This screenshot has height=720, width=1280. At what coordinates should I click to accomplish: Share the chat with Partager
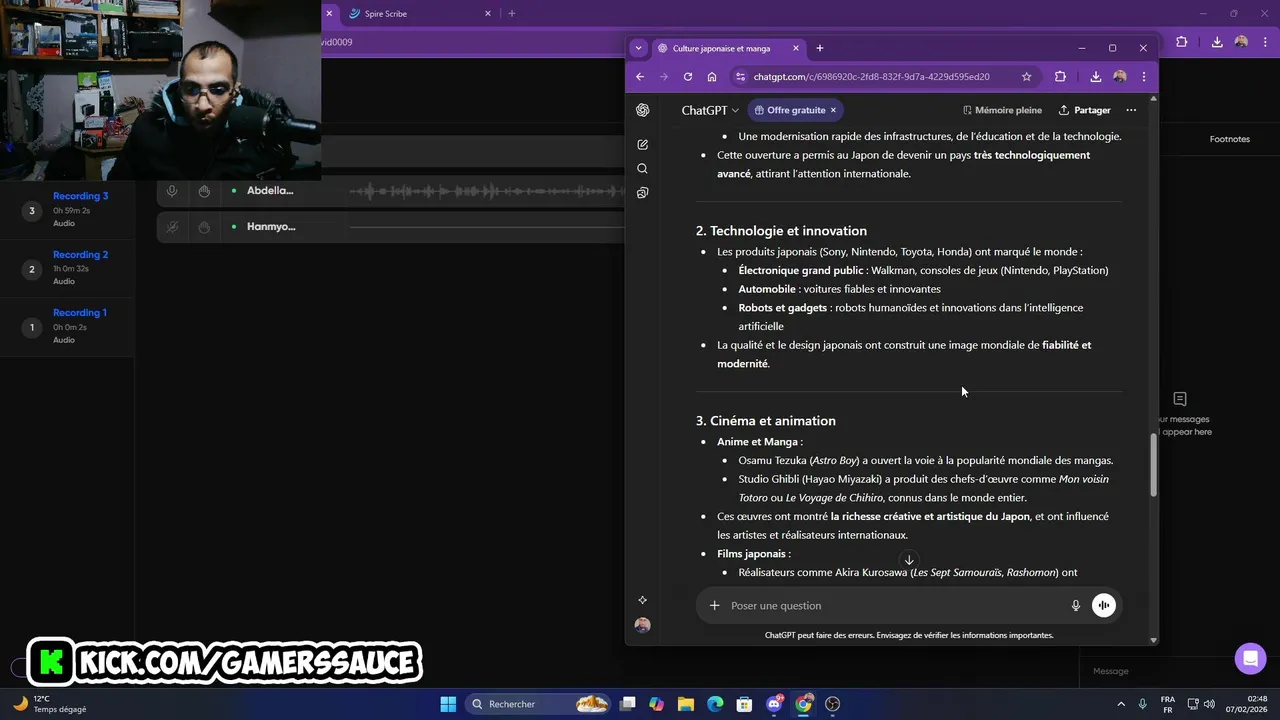(x=1085, y=110)
